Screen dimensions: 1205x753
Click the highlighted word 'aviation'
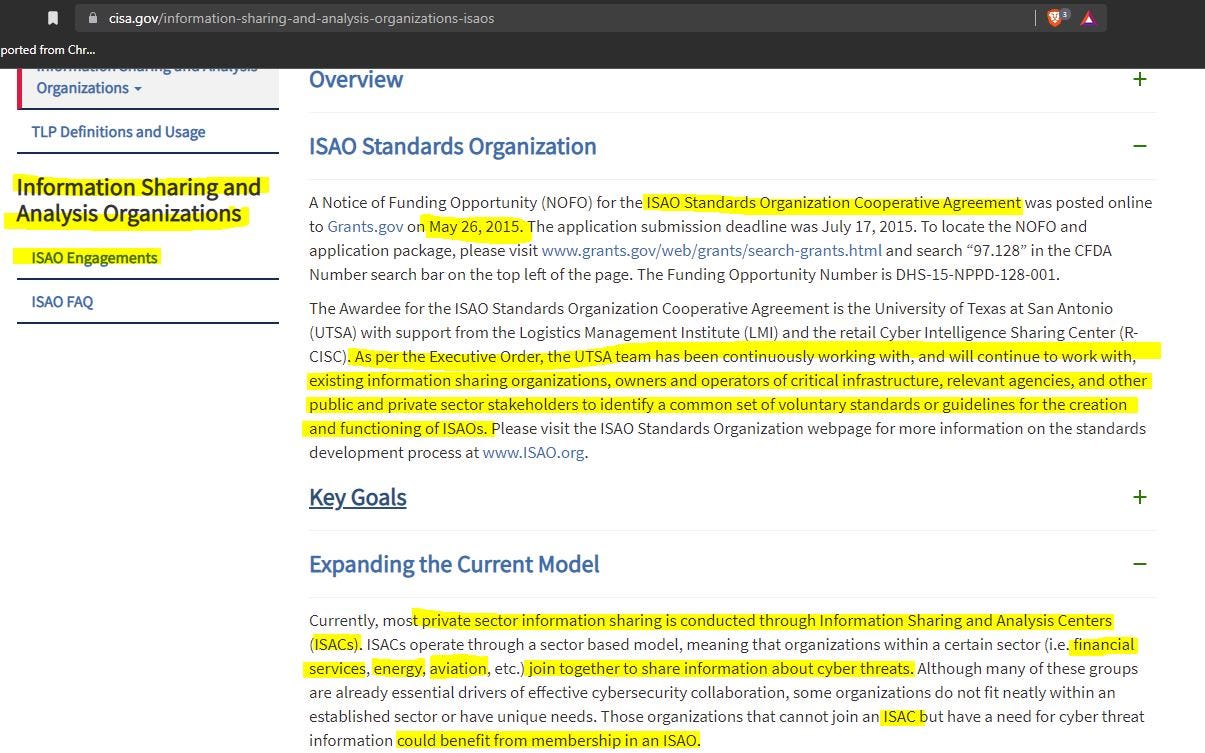pyautogui.click(x=458, y=668)
